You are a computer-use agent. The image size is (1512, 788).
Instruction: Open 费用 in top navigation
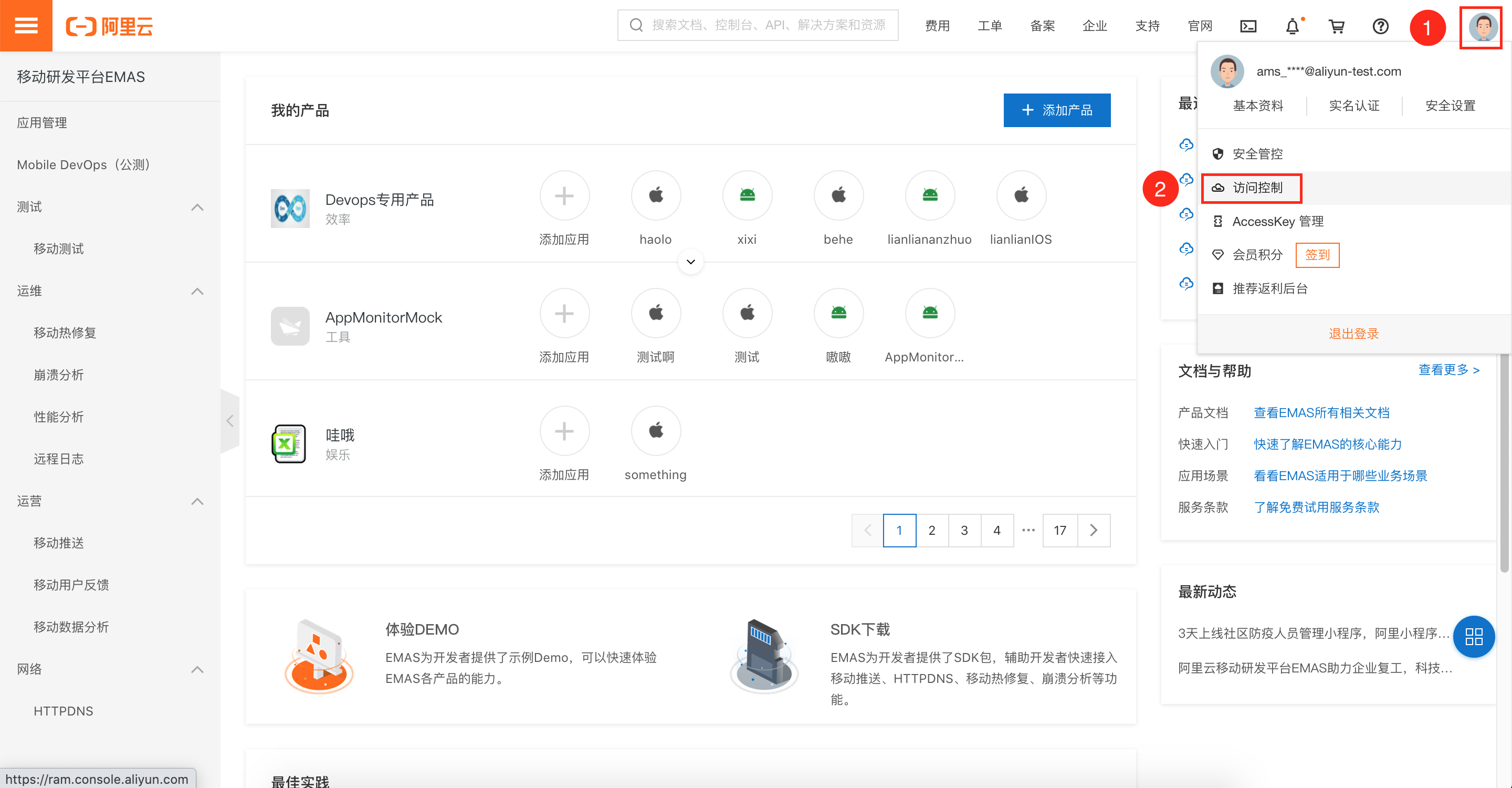pos(937,26)
